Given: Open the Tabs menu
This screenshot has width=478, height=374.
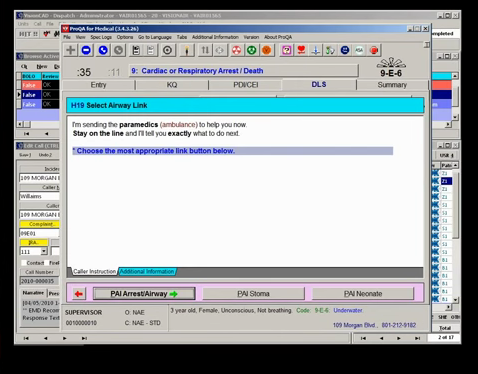Looking at the screenshot, I should [x=182, y=37].
